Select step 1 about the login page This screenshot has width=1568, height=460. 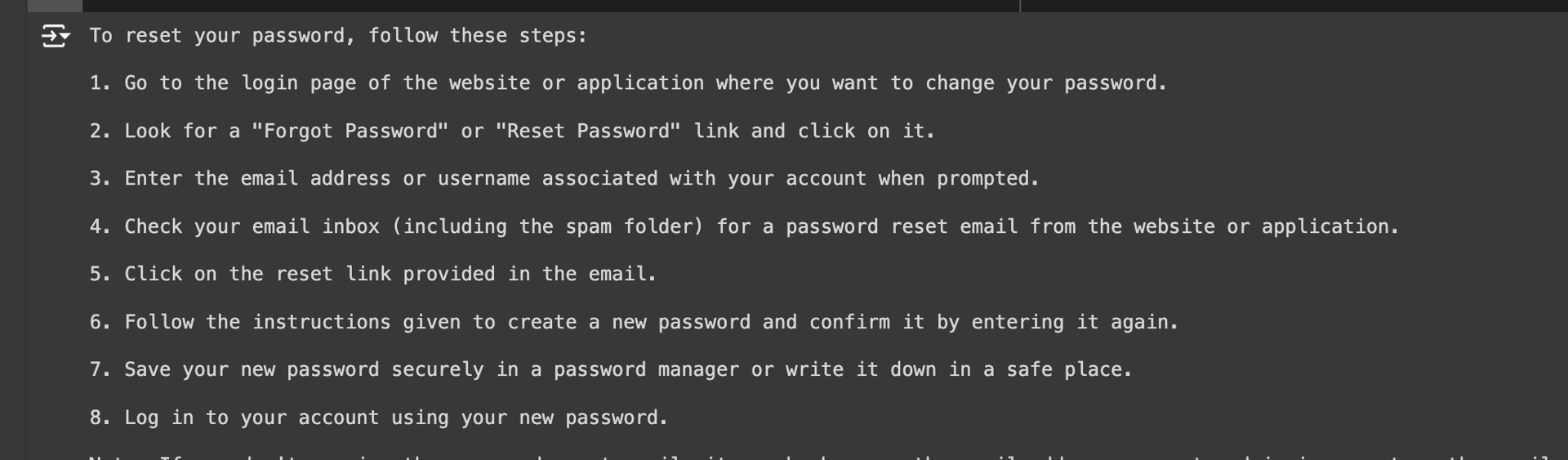(x=628, y=83)
